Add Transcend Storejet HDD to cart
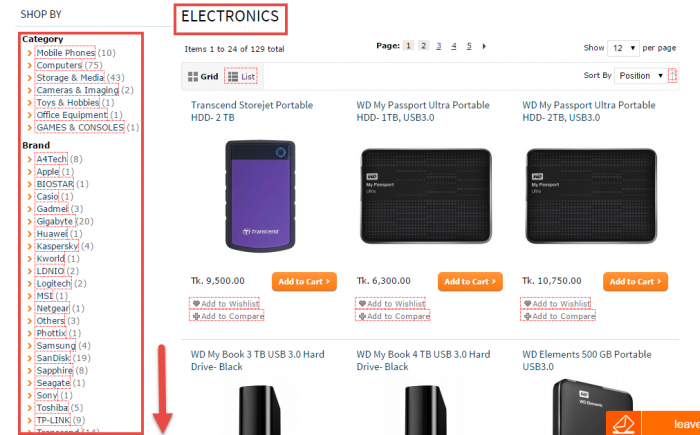The height and width of the screenshot is (435, 700). point(303,282)
